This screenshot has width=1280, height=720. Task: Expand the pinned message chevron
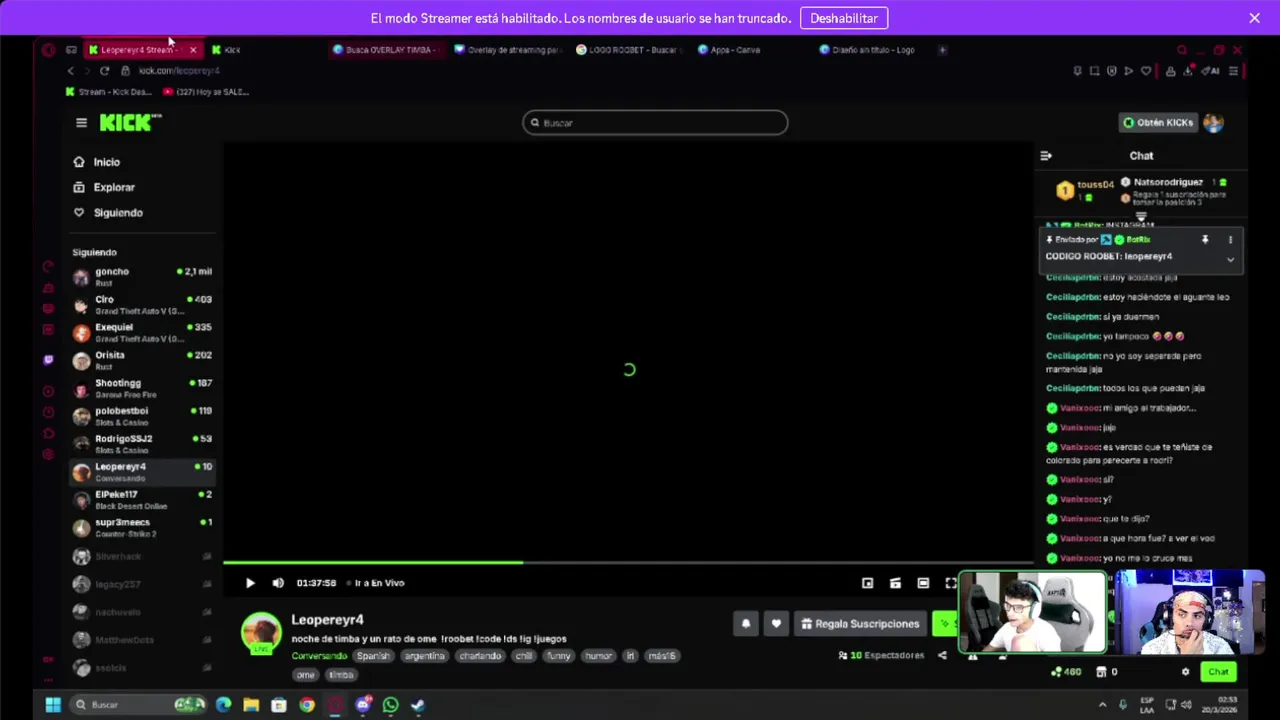(x=1230, y=260)
